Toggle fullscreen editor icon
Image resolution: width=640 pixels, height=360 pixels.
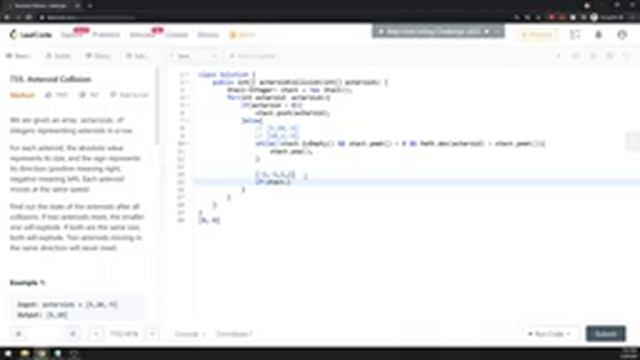[x=627, y=56]
